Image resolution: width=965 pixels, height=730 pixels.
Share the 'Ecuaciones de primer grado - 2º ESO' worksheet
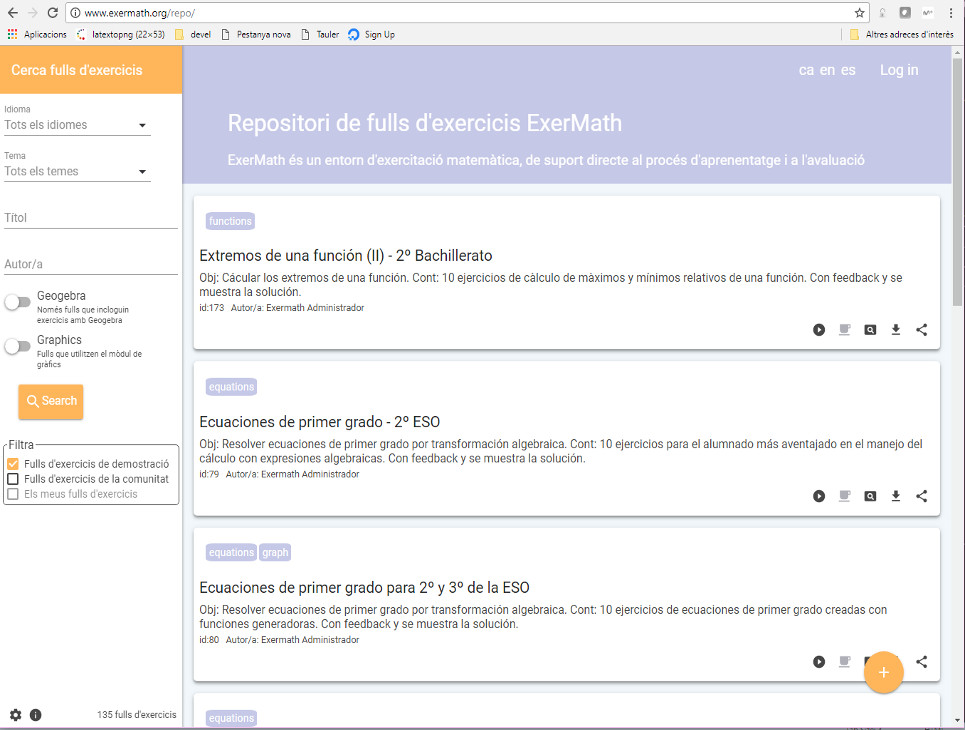click(x=921, y=496)
